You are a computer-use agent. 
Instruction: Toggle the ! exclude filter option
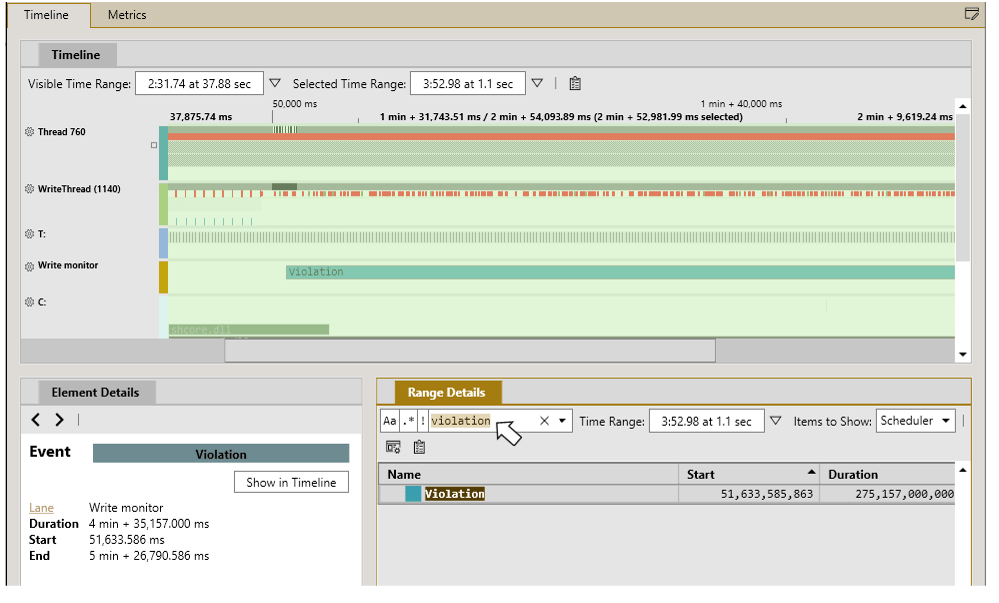(422, 421)
